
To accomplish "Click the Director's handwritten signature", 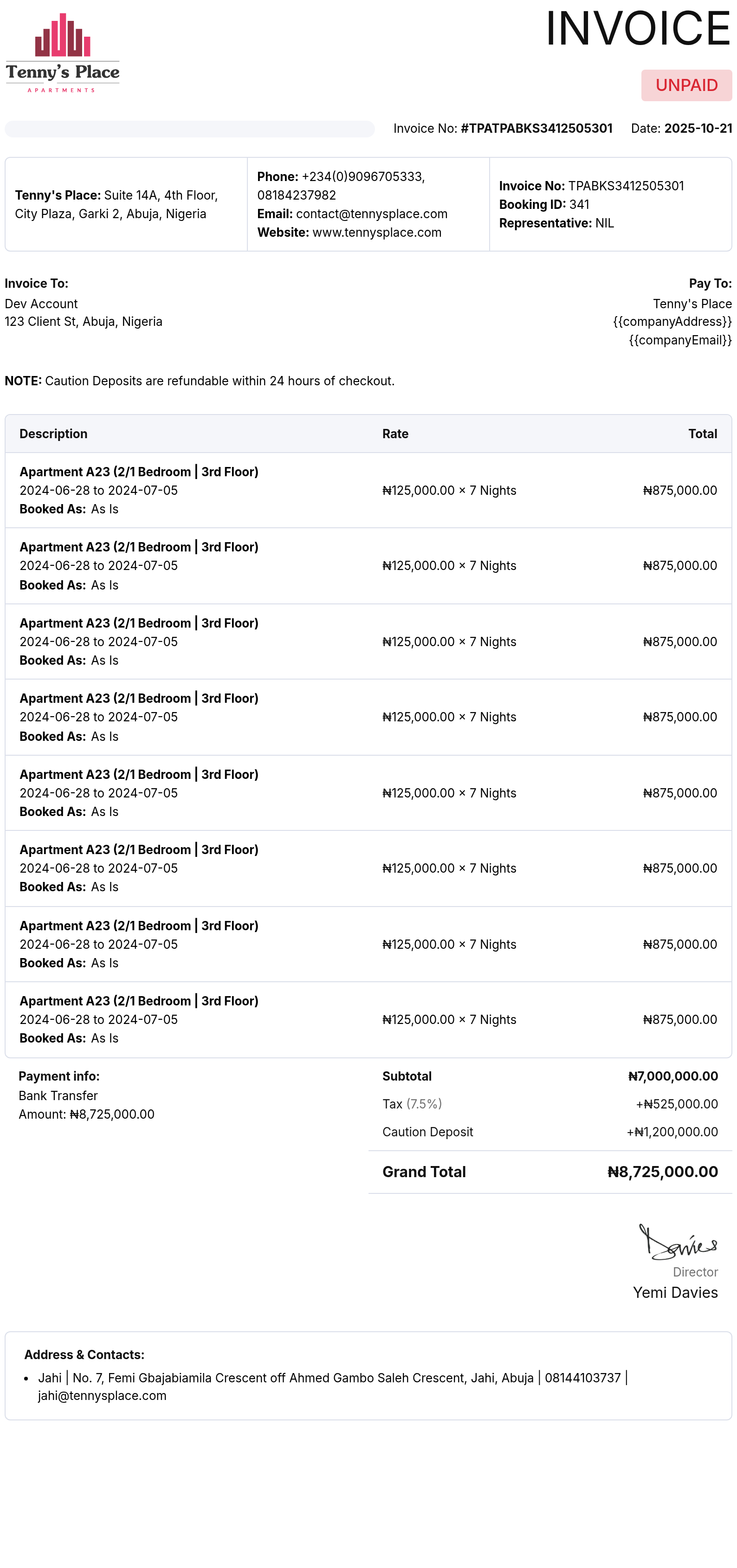I will point(678,1243).
